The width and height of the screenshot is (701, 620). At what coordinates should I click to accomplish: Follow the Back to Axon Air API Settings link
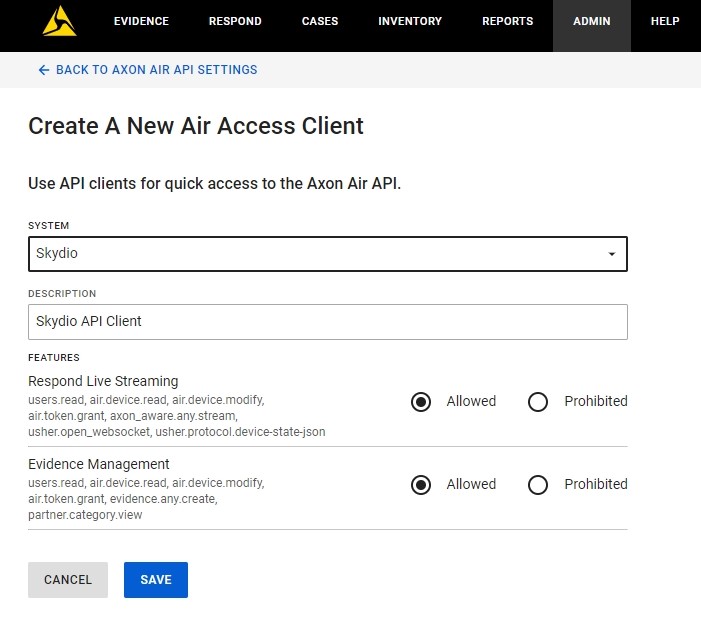pos(156,70)
